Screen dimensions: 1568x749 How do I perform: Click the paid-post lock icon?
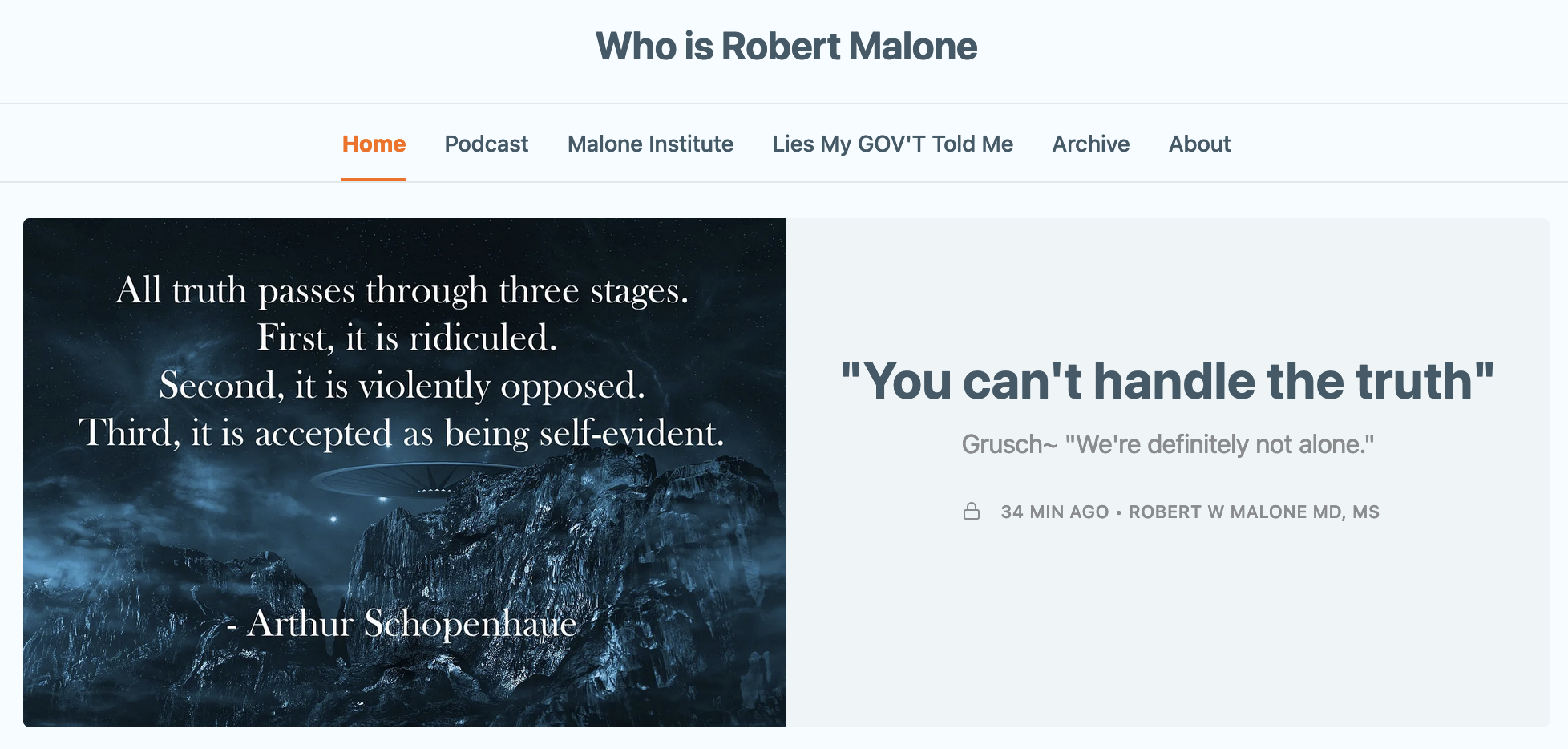(x=971, y=511)
